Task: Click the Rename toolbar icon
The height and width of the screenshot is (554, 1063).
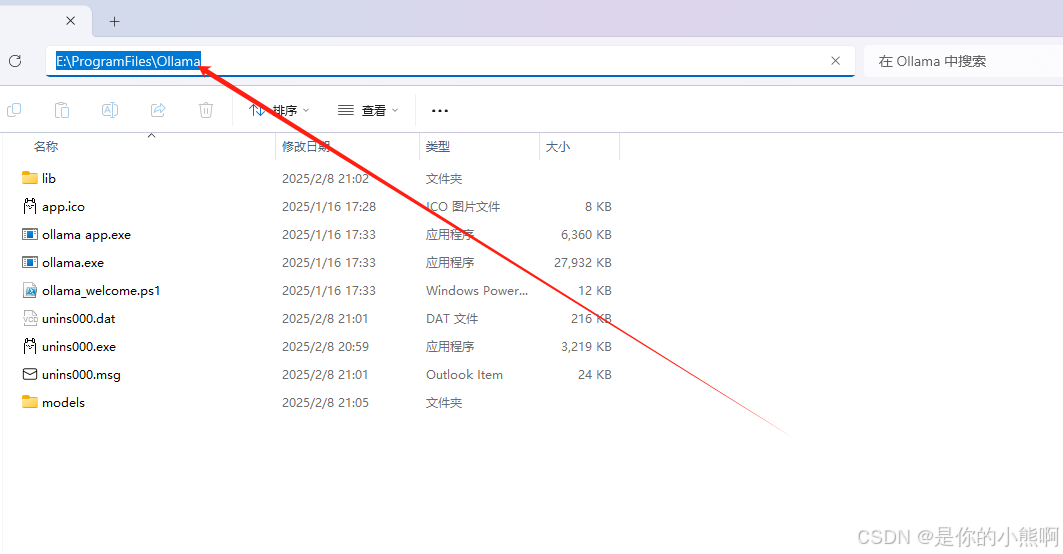Action: click(110, 110)
